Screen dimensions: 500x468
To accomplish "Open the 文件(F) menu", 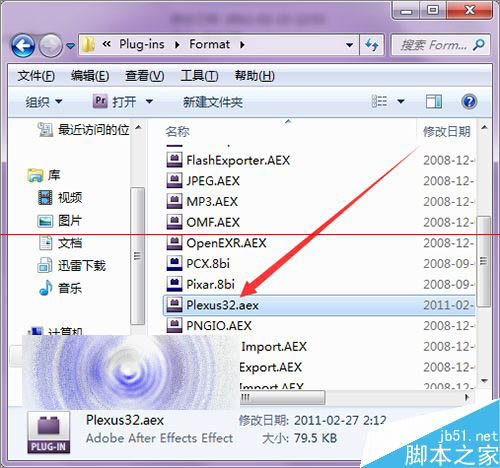I will (36, 76).
